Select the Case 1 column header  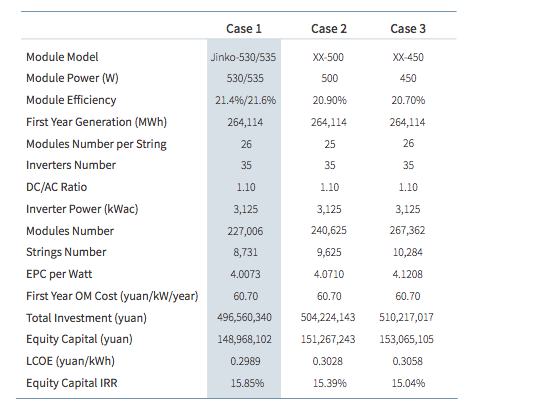pos(244,29)
